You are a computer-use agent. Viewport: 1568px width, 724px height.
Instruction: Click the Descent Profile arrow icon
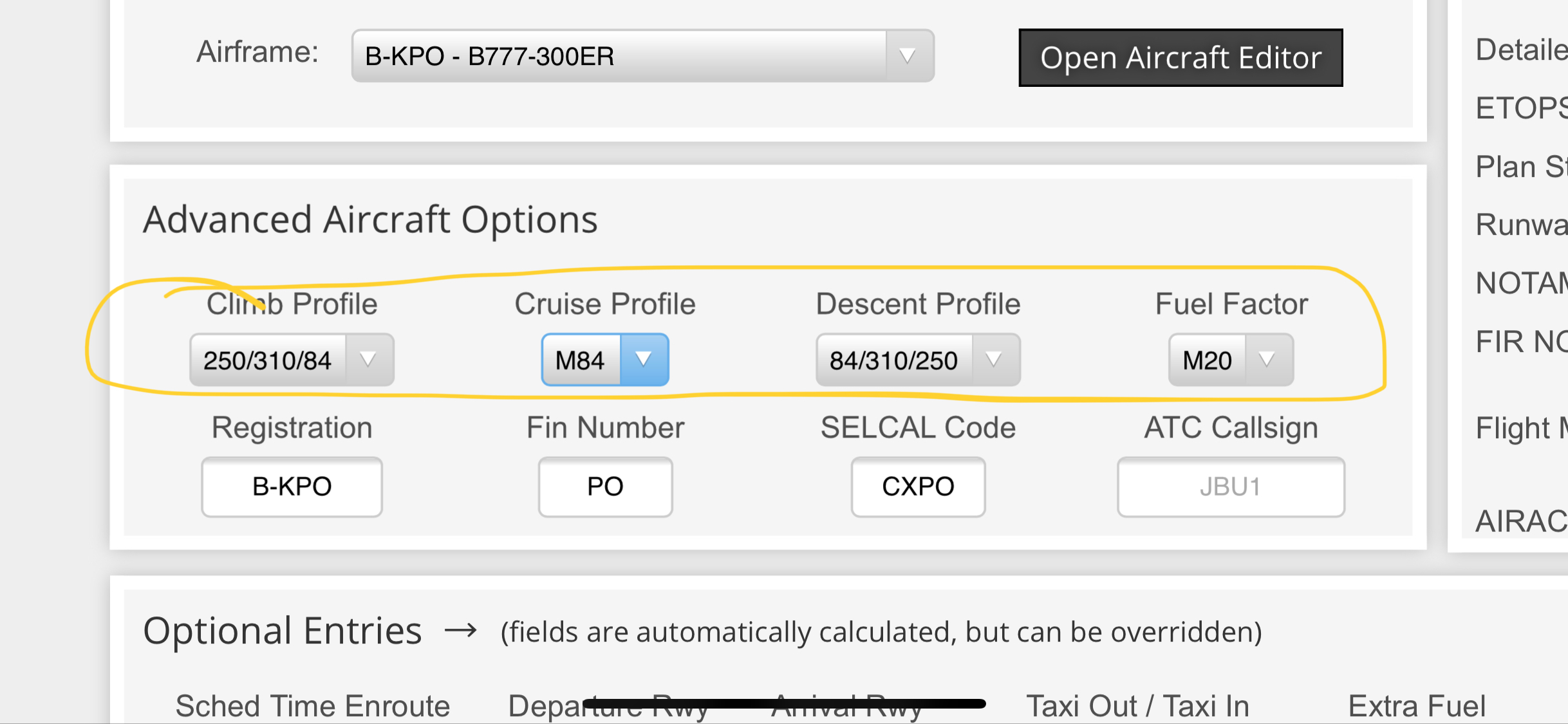click(994, 359)
